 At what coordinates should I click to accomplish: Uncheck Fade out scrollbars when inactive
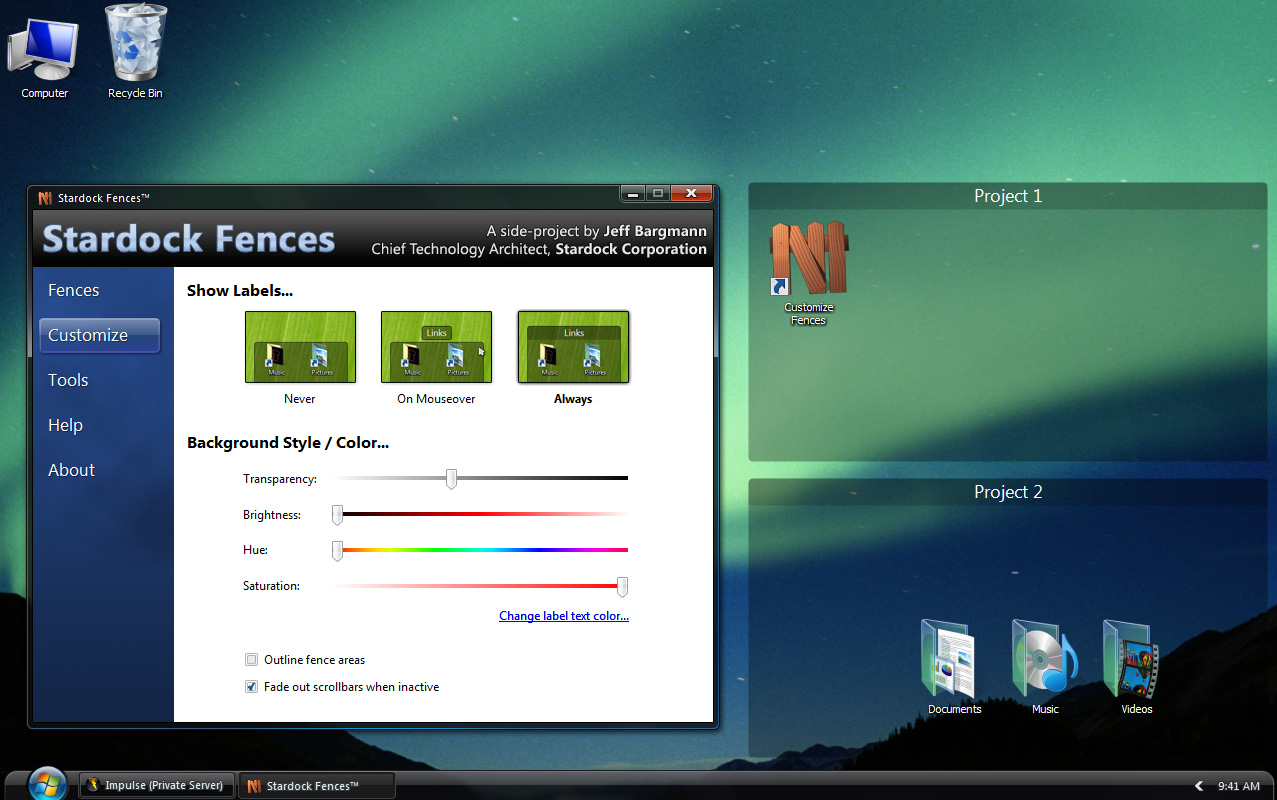251,687
